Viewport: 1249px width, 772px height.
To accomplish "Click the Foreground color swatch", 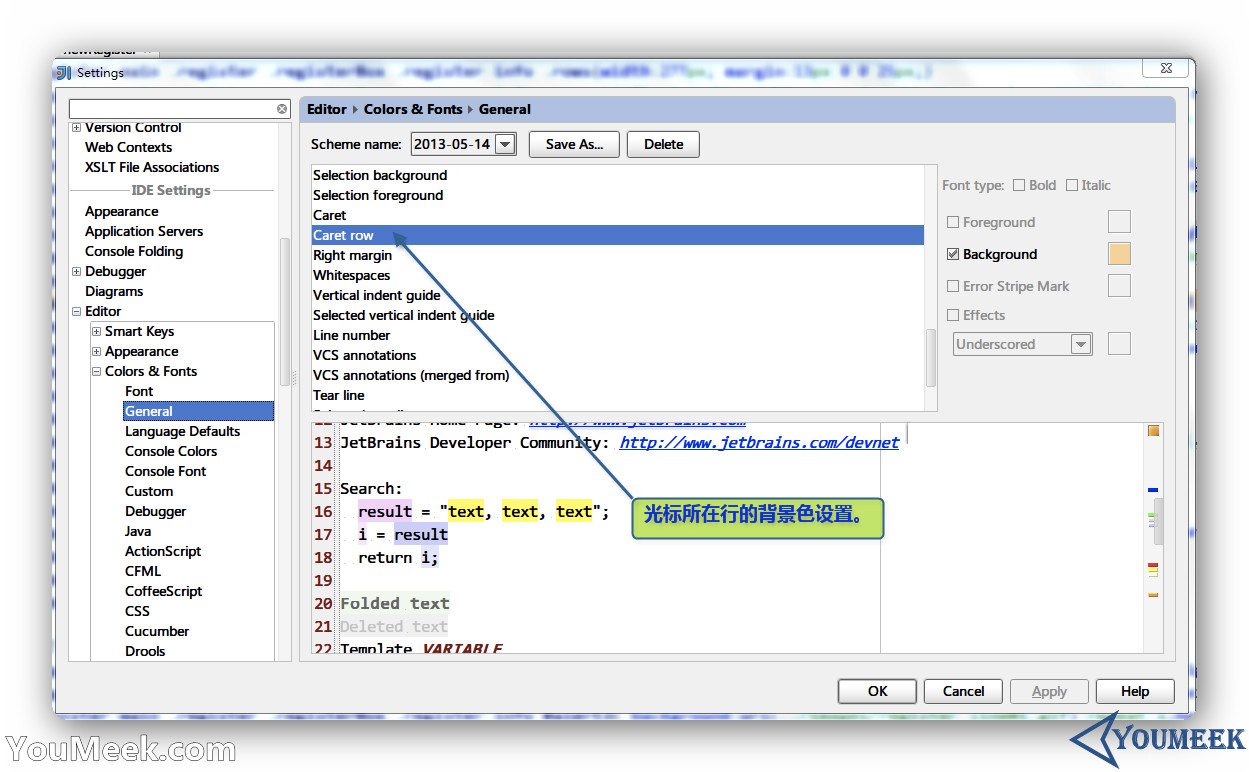I will point(1119,222).
